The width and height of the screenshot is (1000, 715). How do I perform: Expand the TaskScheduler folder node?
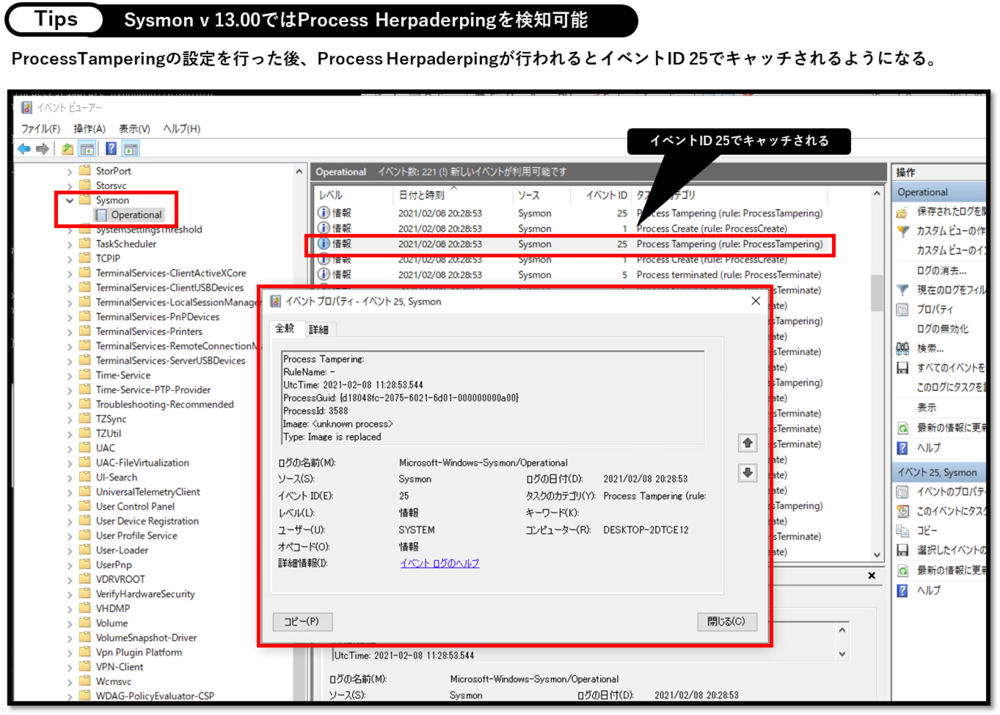tap(70, 244)
